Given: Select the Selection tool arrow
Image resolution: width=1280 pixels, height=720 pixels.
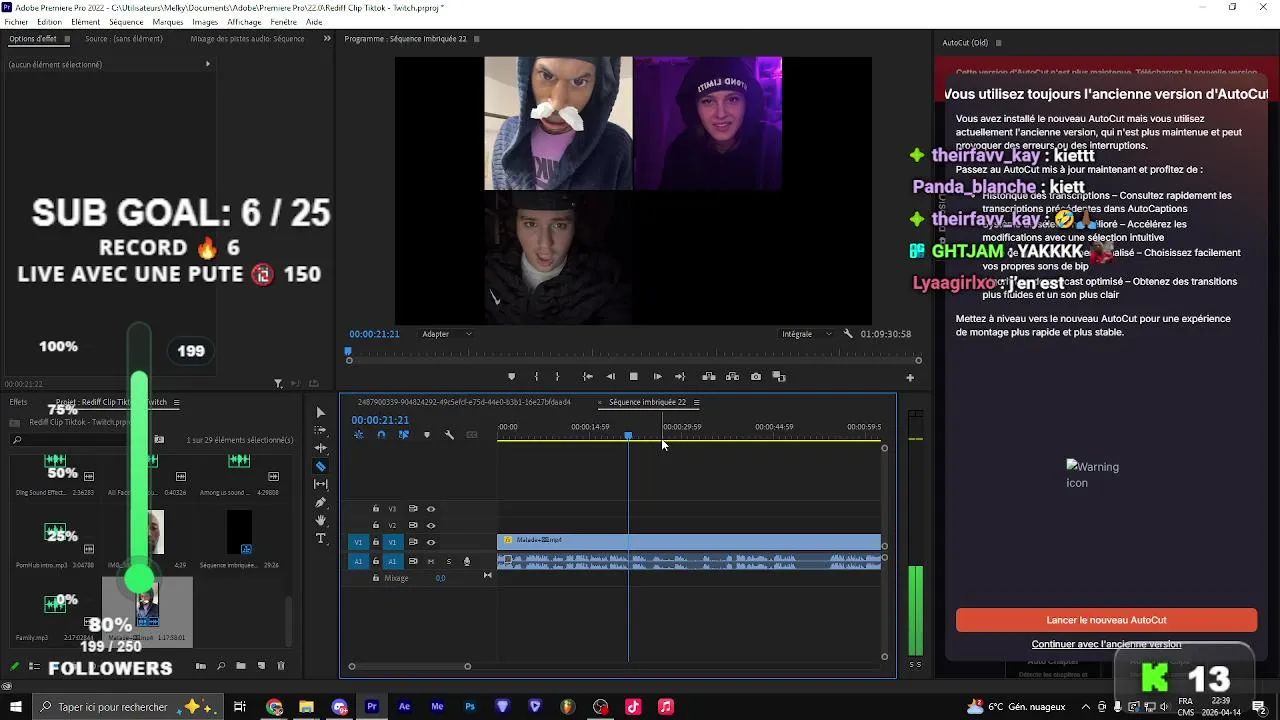Looking at the screenshot, I should coord(320,412).
